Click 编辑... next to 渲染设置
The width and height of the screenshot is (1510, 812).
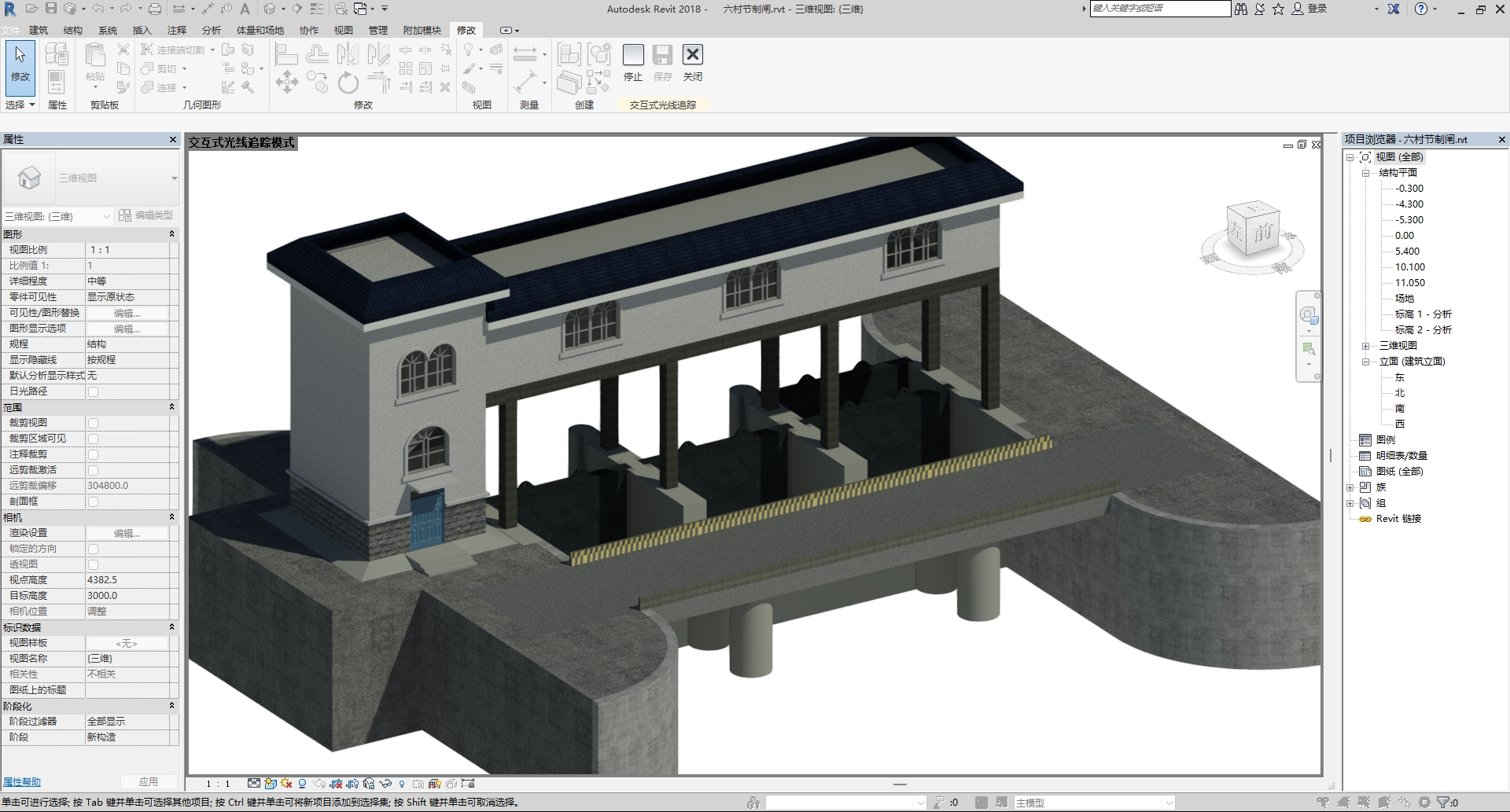[127, 532]
